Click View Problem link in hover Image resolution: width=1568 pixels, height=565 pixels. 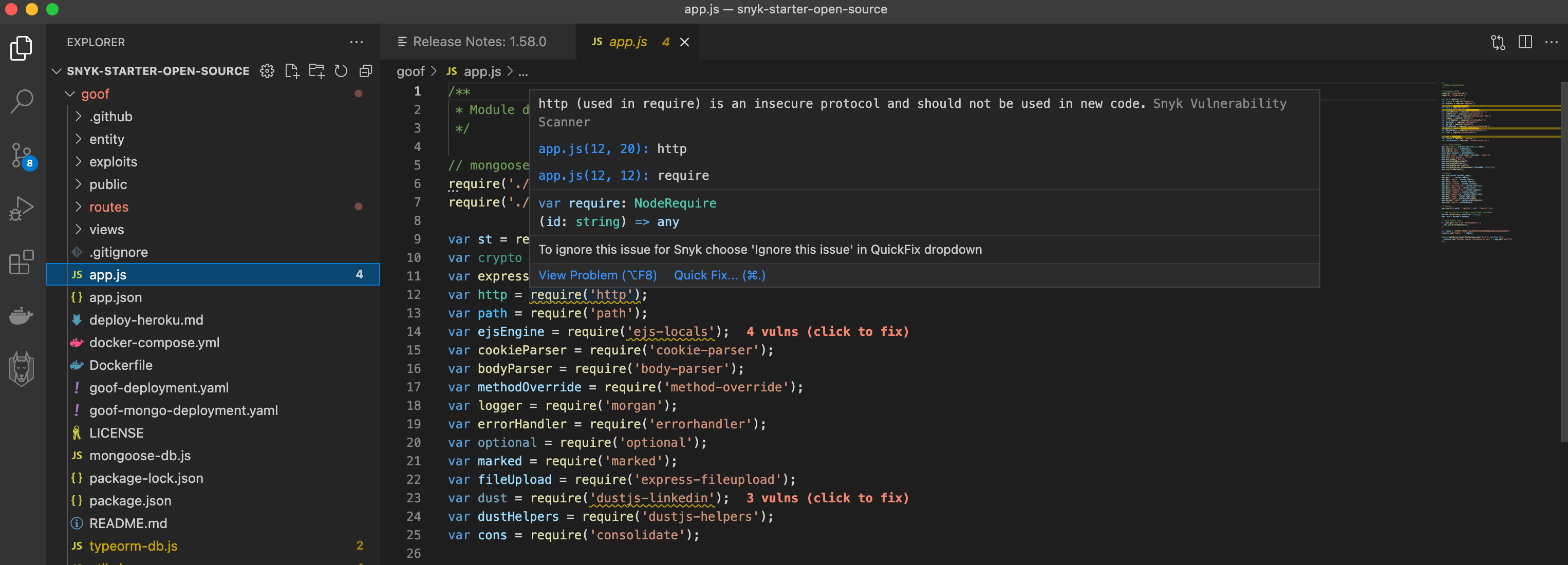click(597, 275)
